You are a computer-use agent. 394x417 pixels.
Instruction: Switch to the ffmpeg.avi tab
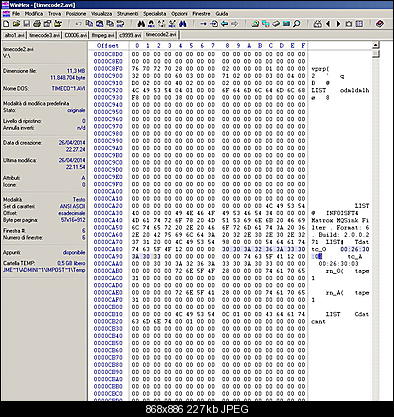(x=103, y=35)
